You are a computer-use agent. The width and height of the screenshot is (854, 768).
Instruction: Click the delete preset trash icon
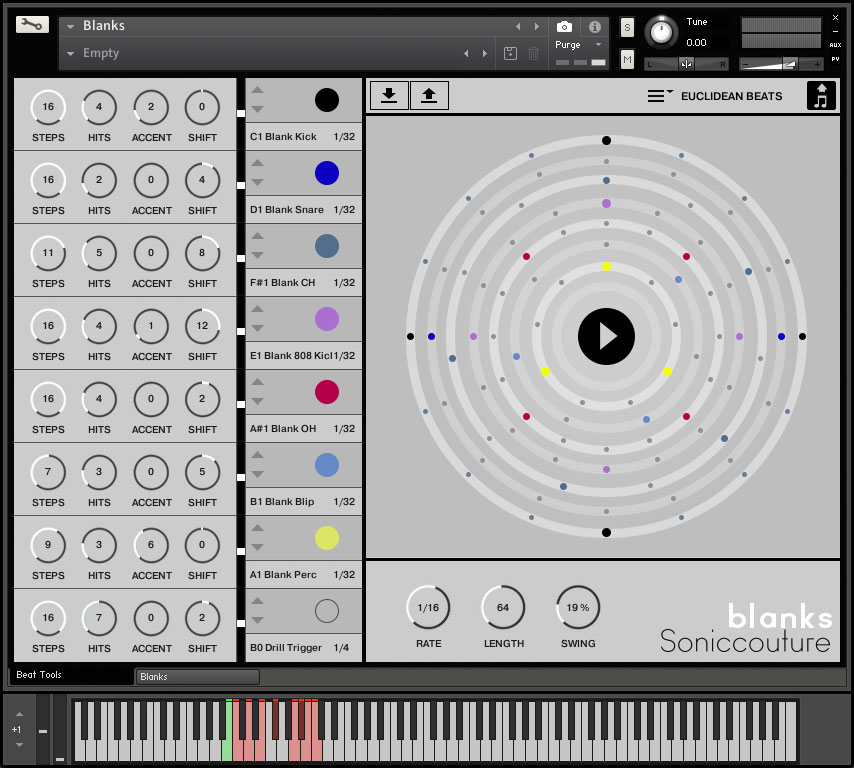534,53
